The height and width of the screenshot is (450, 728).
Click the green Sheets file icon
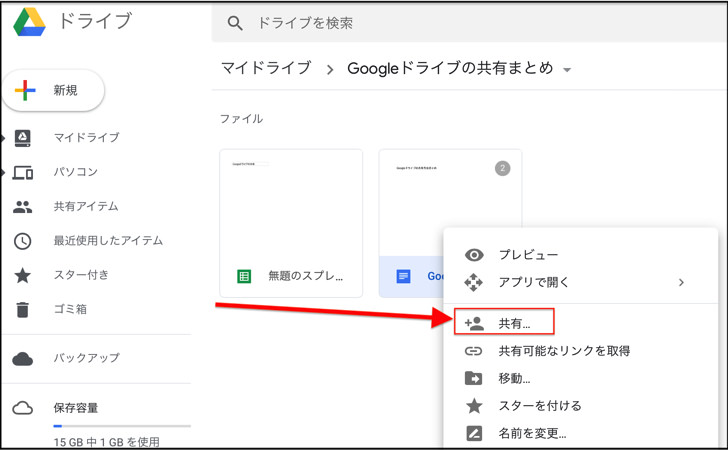click(244, 276)
